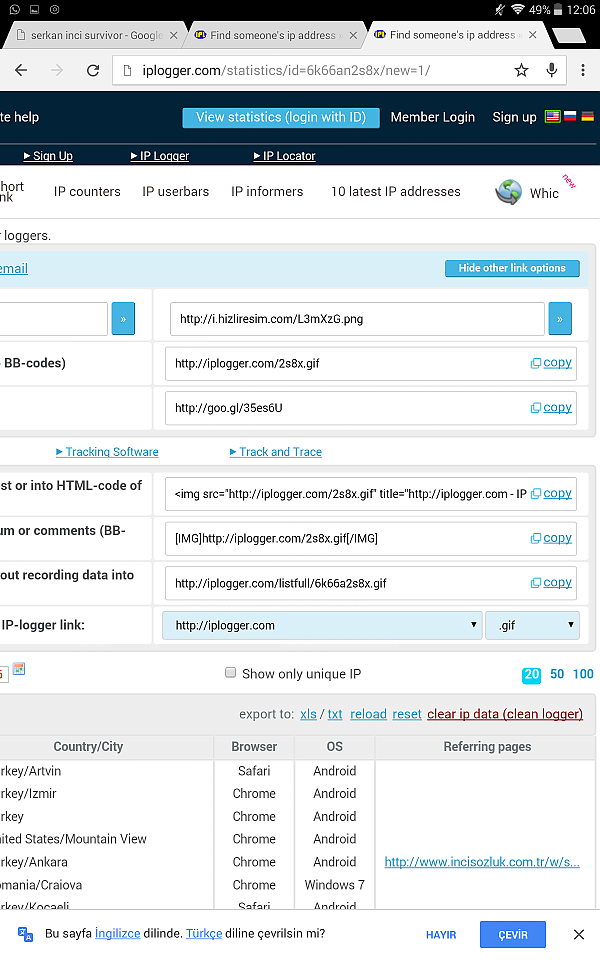The height and width of the screenshot is (960, 600).
Task: Switch to the second Find someone's ip address tab
Action: coord(272,36)
